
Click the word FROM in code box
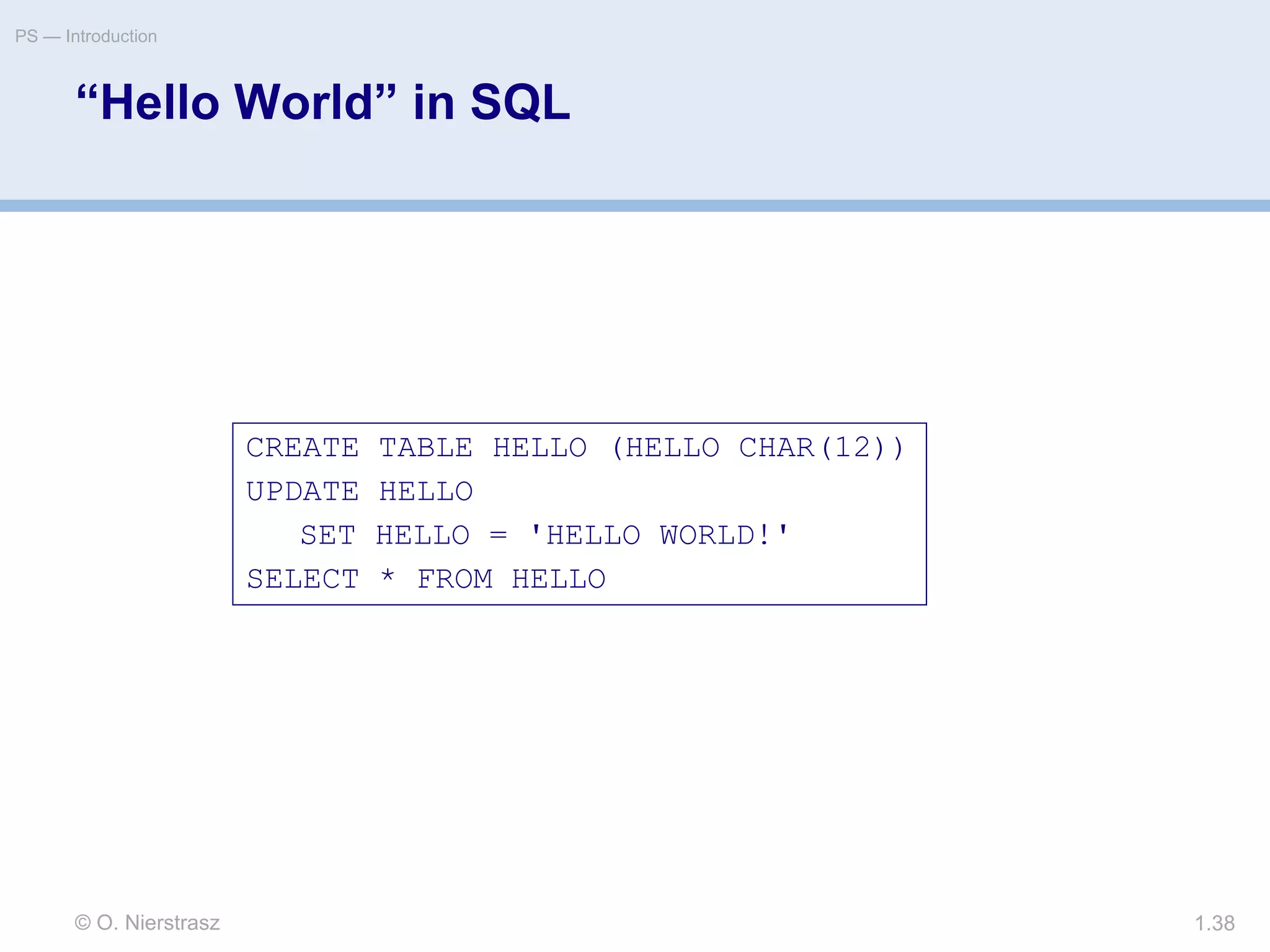pos(455,580)
